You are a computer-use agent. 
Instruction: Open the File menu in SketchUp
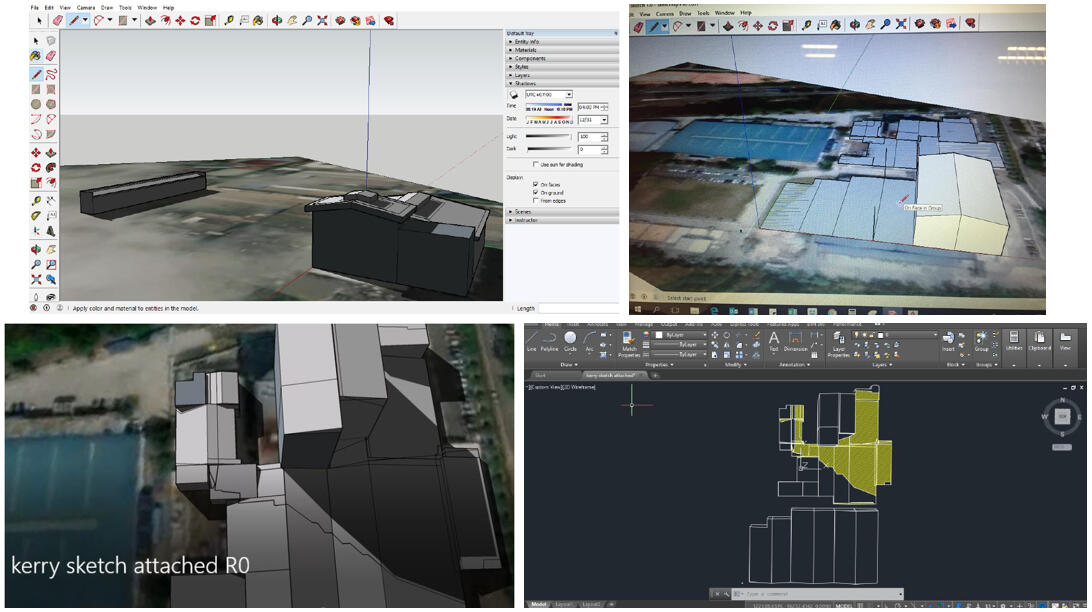click(x=34, y=7)
